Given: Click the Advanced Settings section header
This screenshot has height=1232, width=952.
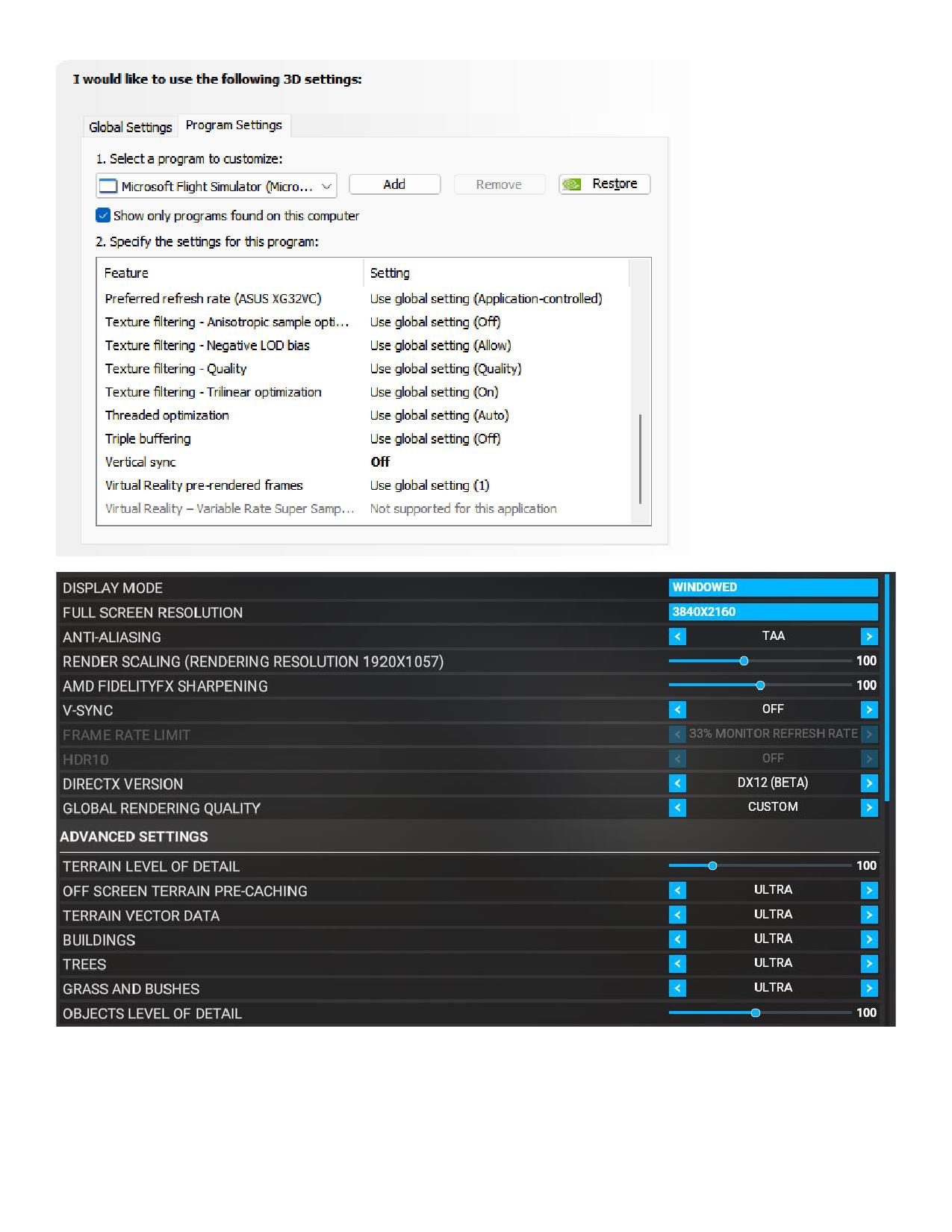Looking at the screenshot, I should [x=134, y=837].
